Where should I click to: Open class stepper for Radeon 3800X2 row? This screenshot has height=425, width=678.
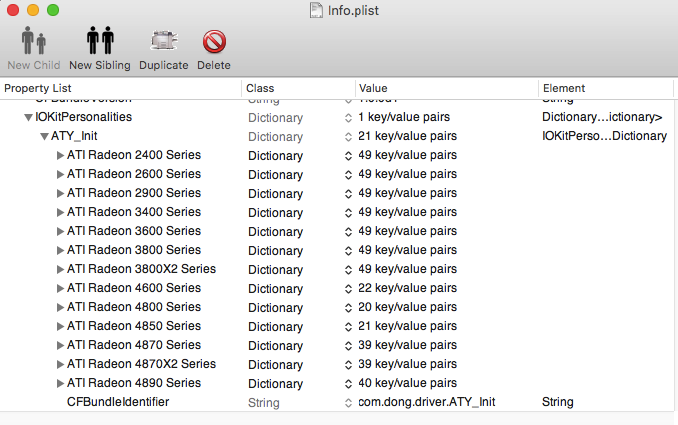(348, 270)
